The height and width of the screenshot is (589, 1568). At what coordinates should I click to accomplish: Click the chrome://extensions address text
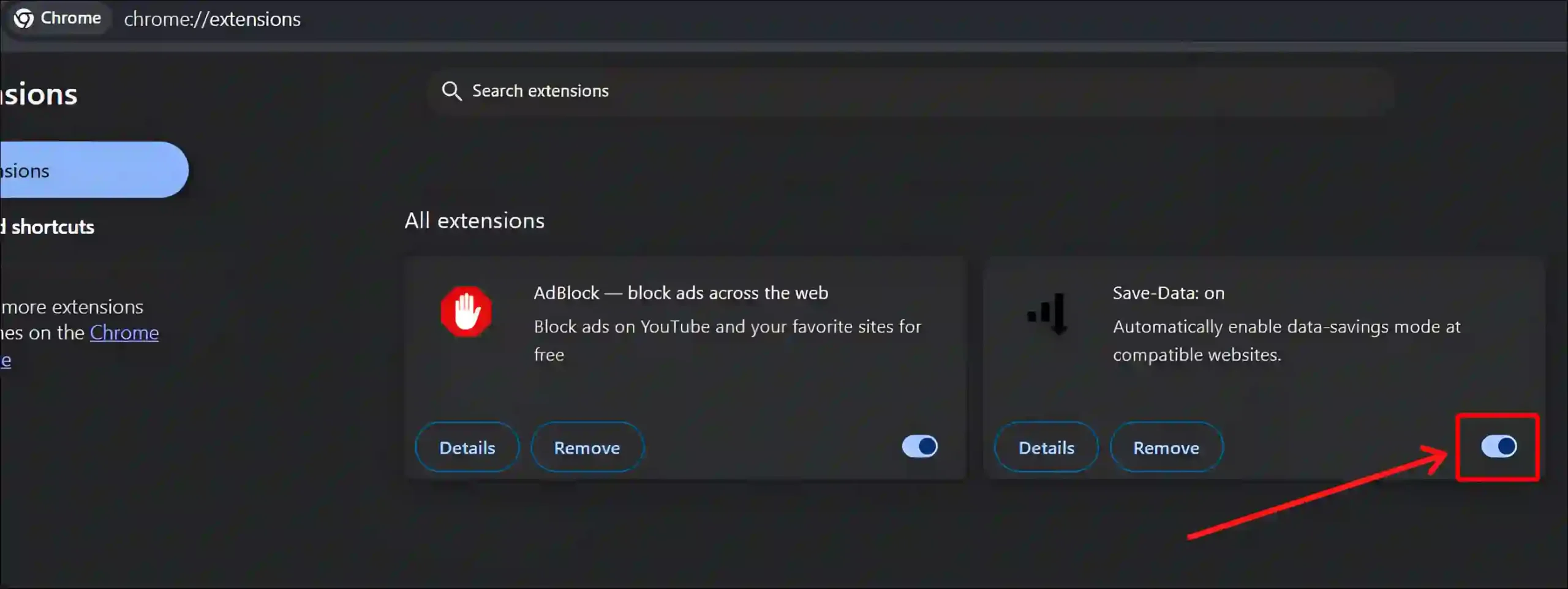tap(212, 19)
